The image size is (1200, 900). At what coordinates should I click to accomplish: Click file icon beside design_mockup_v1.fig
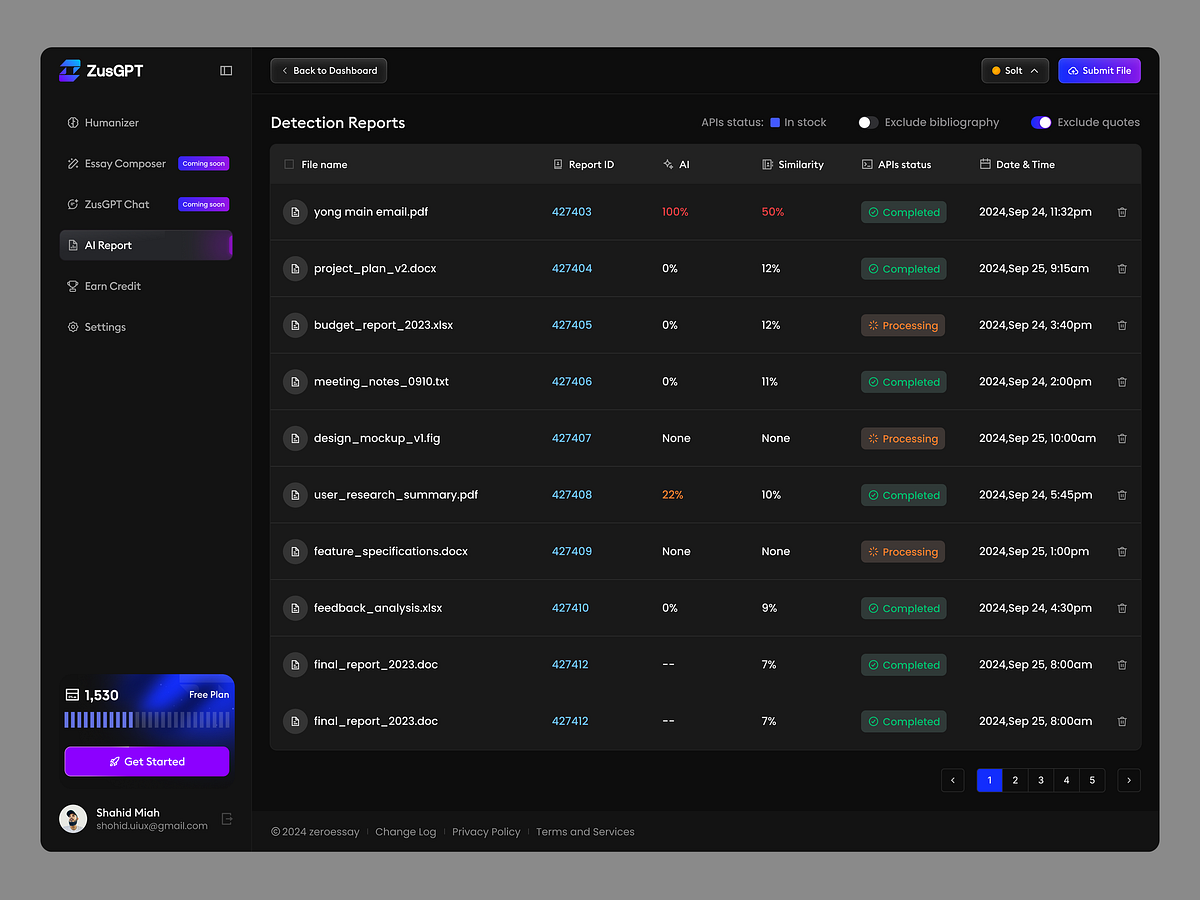(295, 438)
